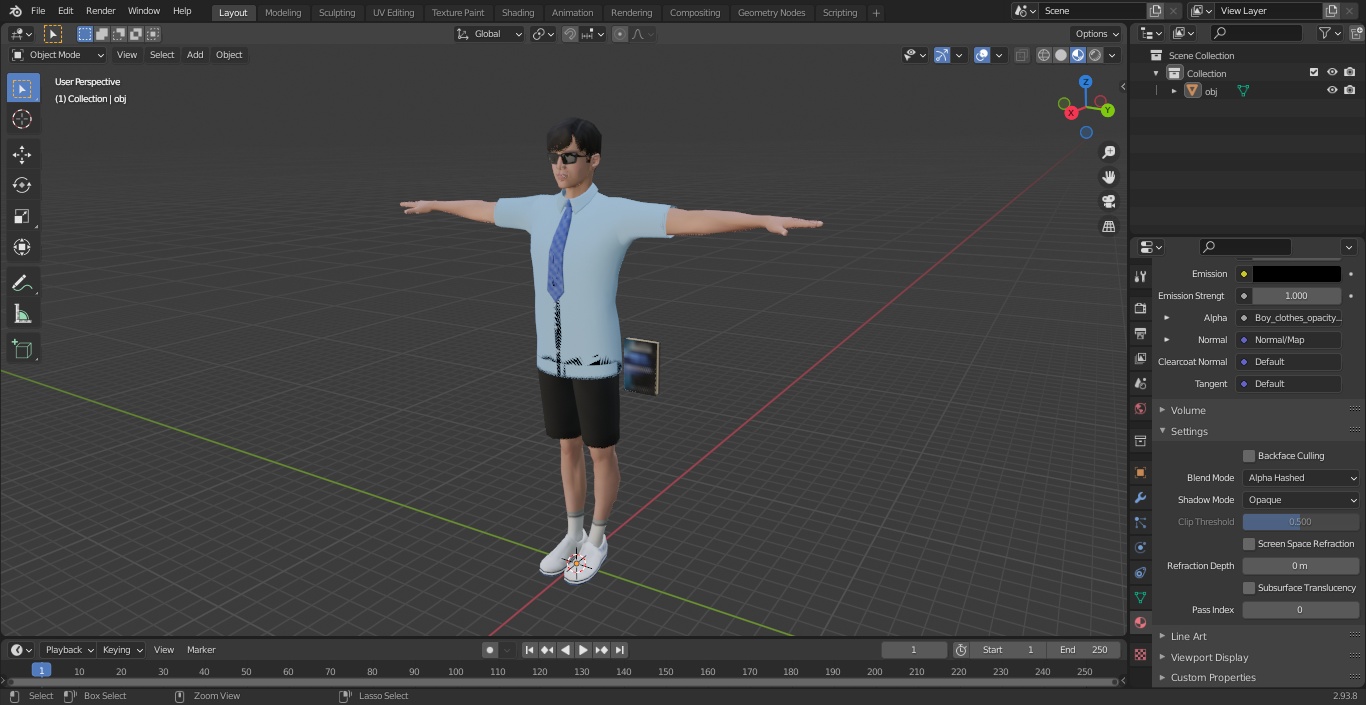Select the Move tool
Image resolution: width=1366 pixels, height=705 pixels.
pyautogui.click(x=22, y=154)
